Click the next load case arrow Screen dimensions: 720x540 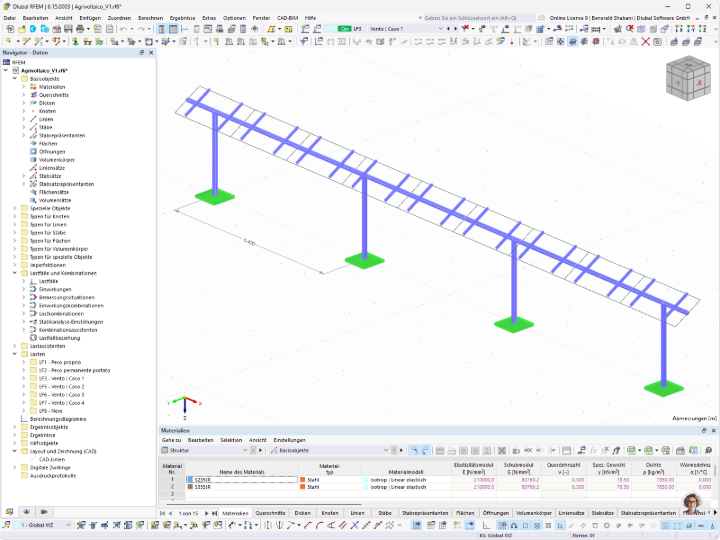456,29
